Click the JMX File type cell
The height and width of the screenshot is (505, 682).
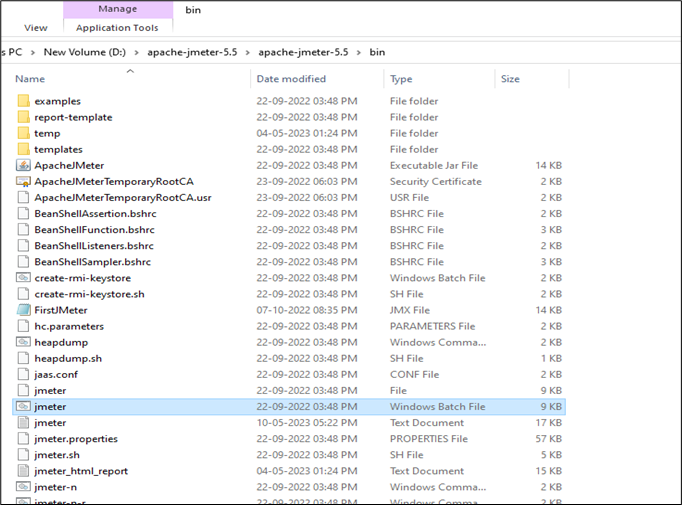[x=410, y=310]
